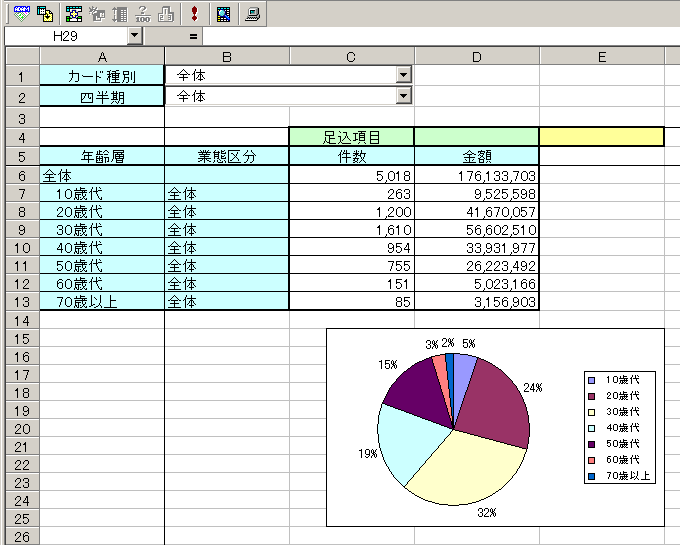Viewport: 680px width, 545px height.
Task: Select row 26 header
Action: [x=22, y=536]
